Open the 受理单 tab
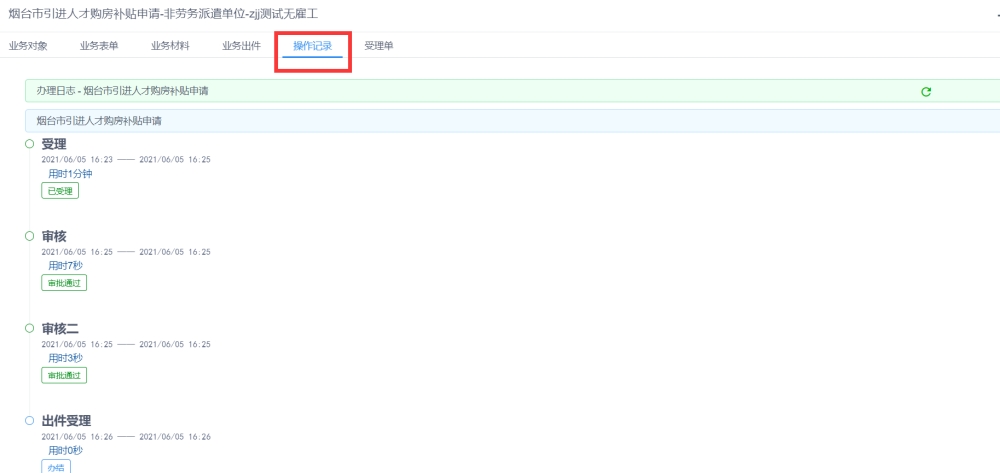Image resolution: width=1000 pixels, height=473 pixels. click(x=379, y=46)
